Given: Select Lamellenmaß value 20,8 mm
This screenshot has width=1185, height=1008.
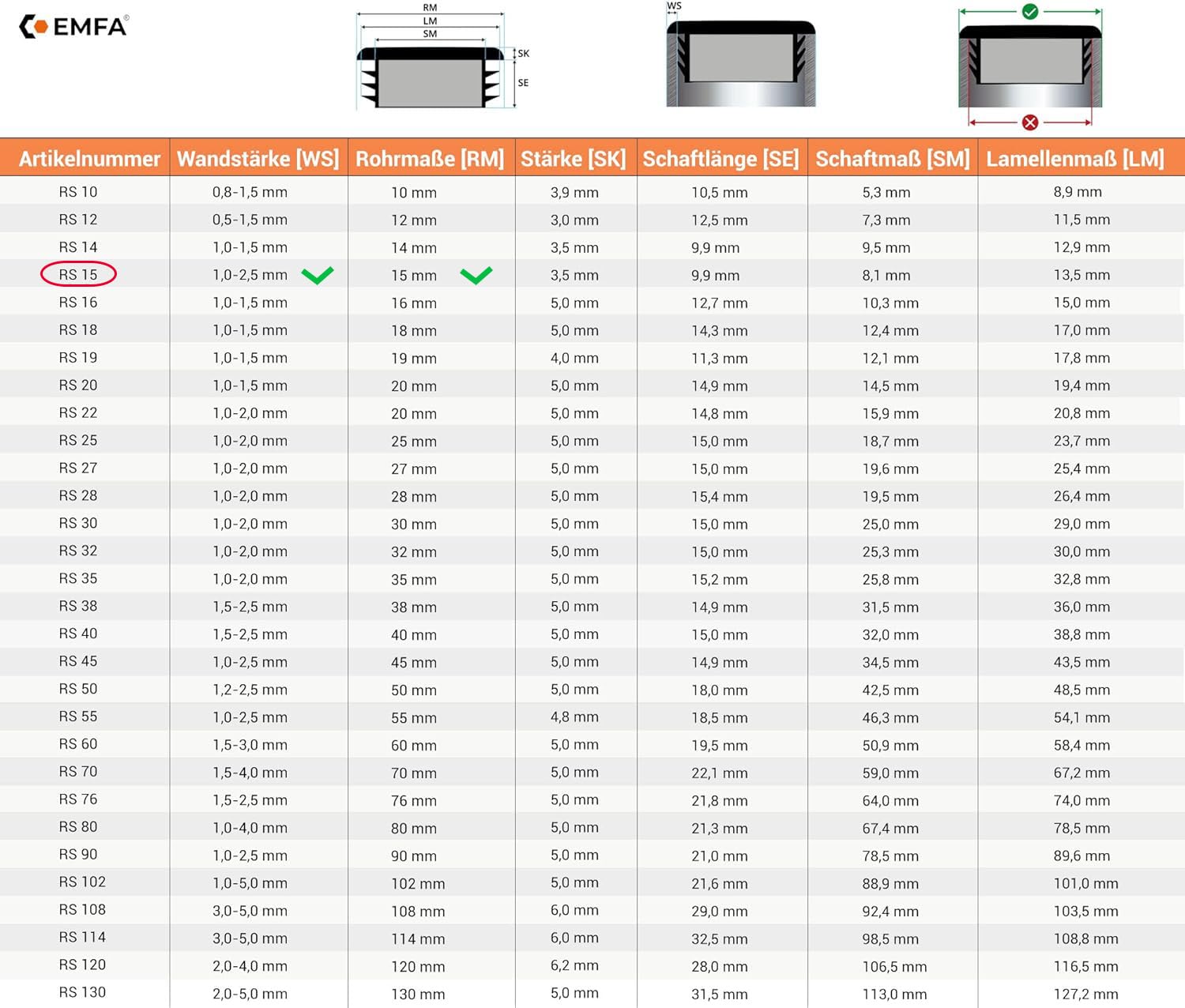Looking at the screenshot, I should (1082, 413).
